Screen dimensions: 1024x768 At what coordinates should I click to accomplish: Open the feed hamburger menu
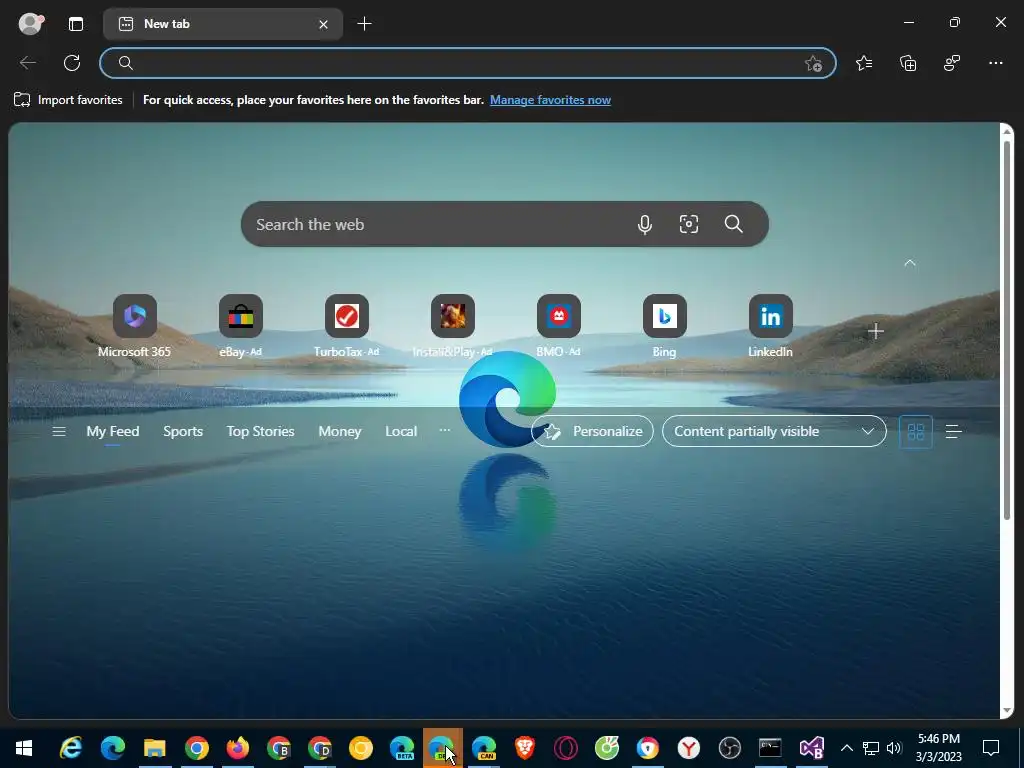tap(59, 431)
